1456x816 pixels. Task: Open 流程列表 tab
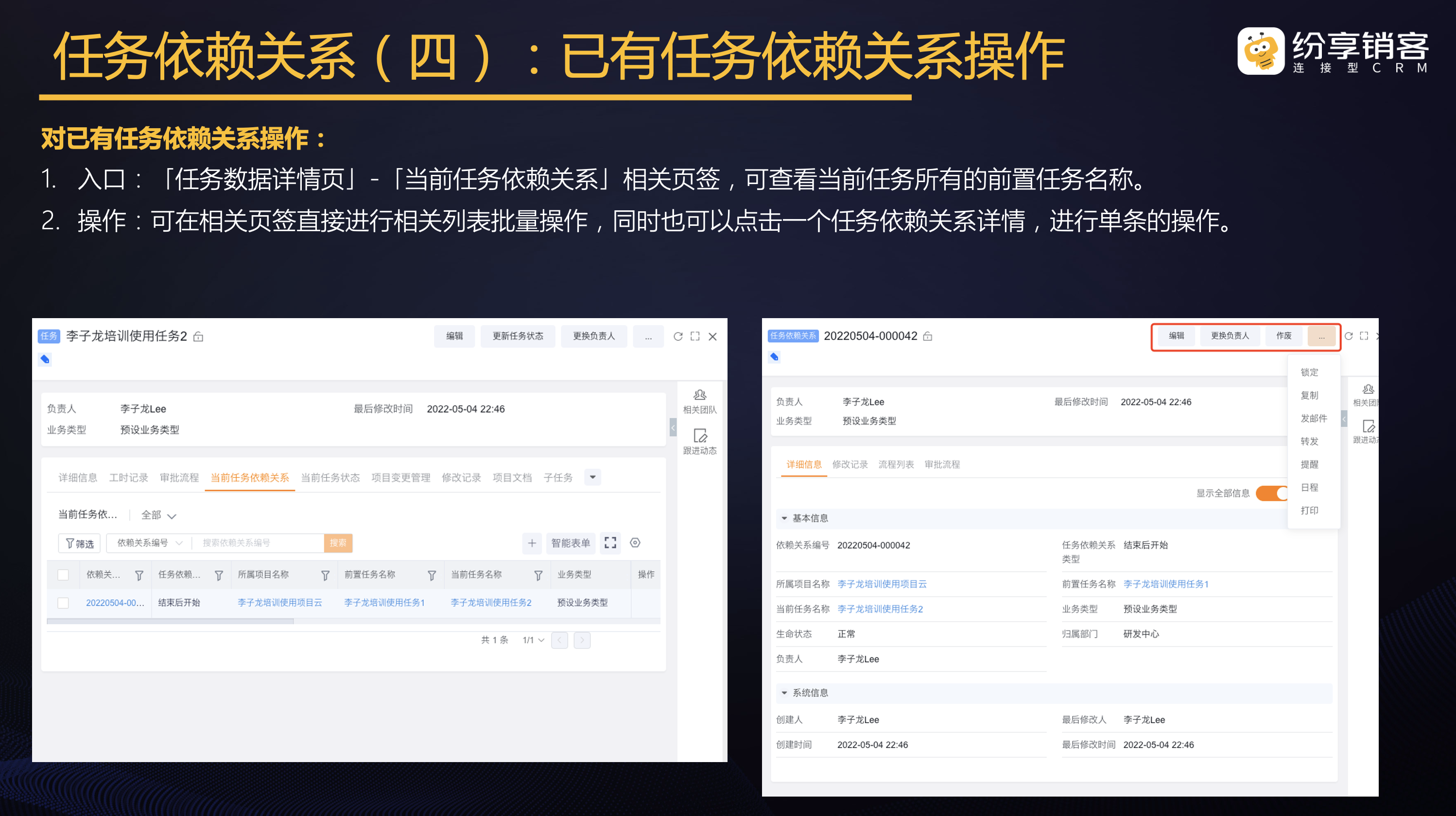pyautogui.click(x=897, y=464)
